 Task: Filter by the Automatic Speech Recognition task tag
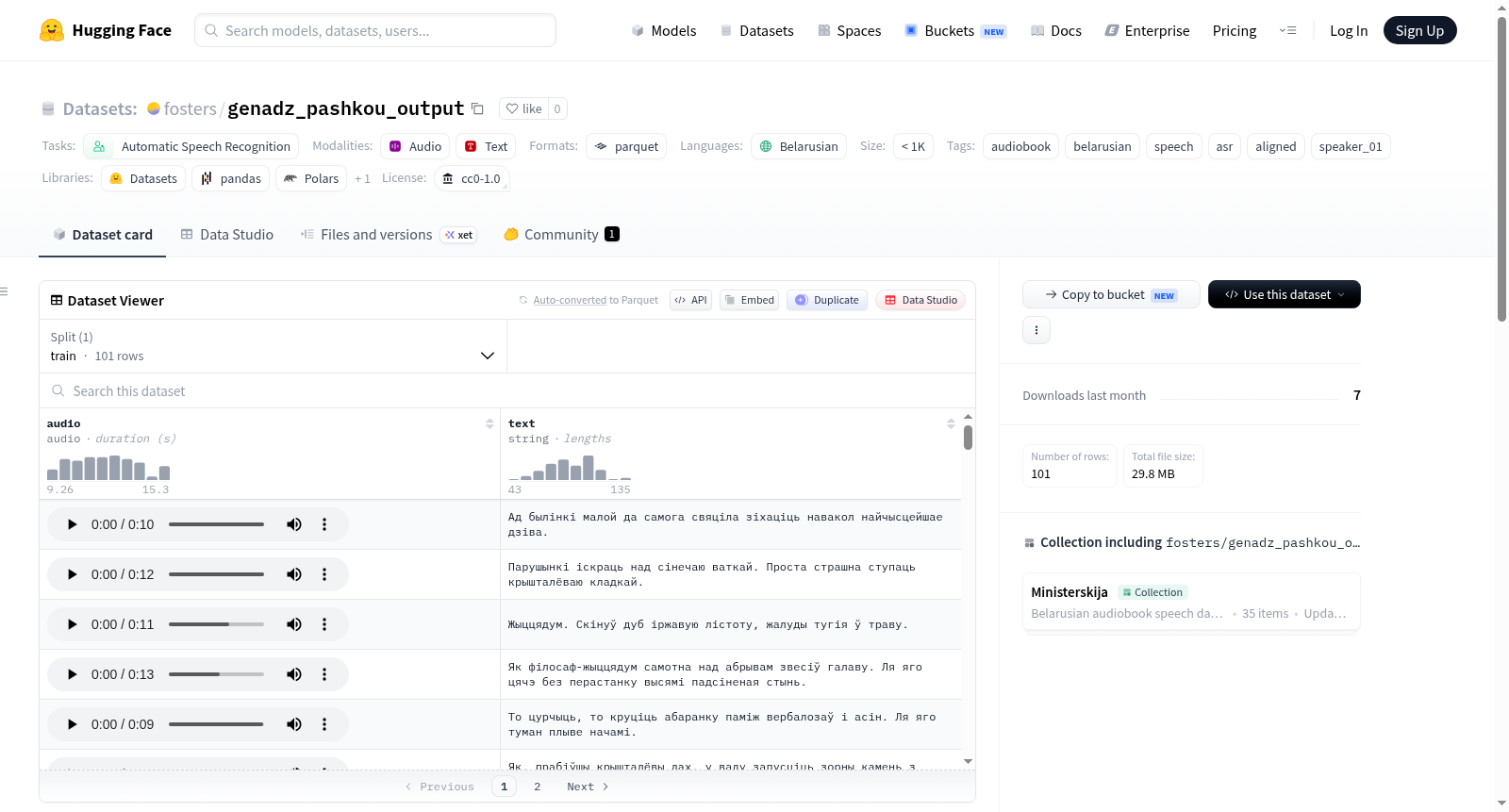click(x=191, y=146)
